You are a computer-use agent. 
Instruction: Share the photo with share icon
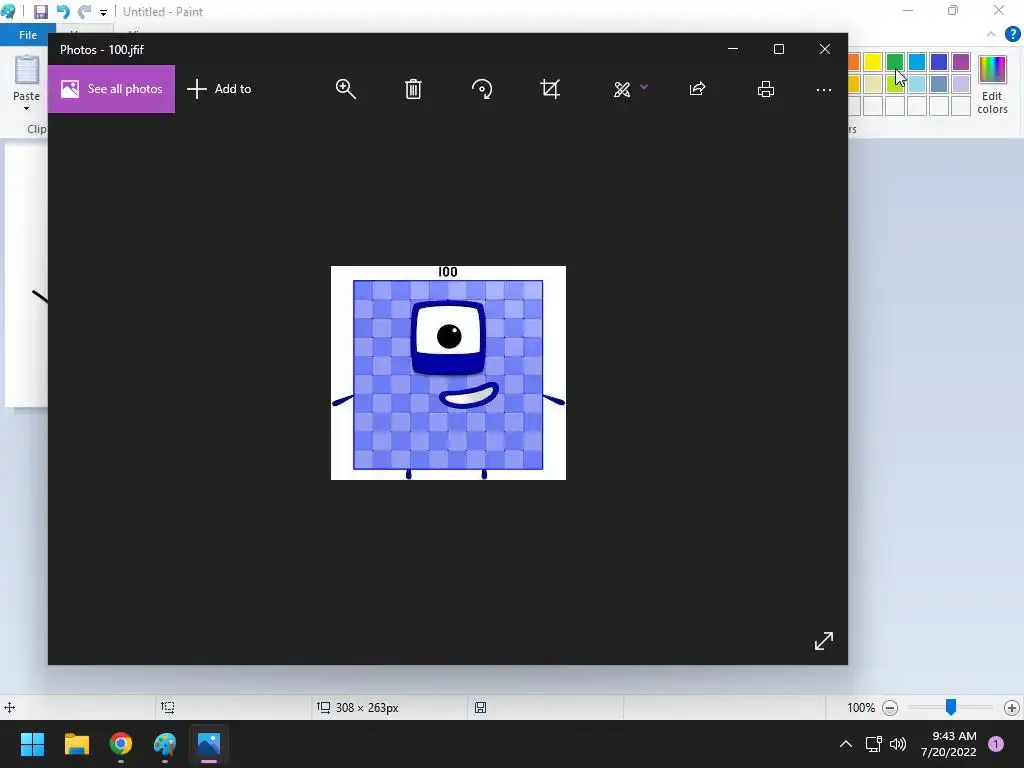pos(697,89)
